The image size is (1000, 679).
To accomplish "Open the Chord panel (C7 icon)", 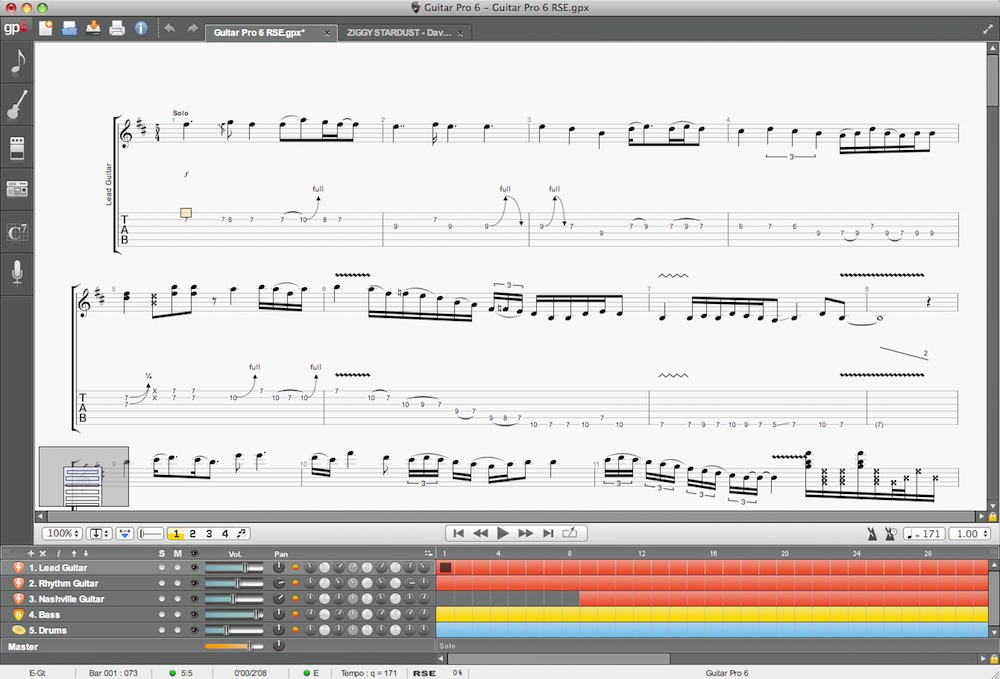I will (x=17, y=232).
